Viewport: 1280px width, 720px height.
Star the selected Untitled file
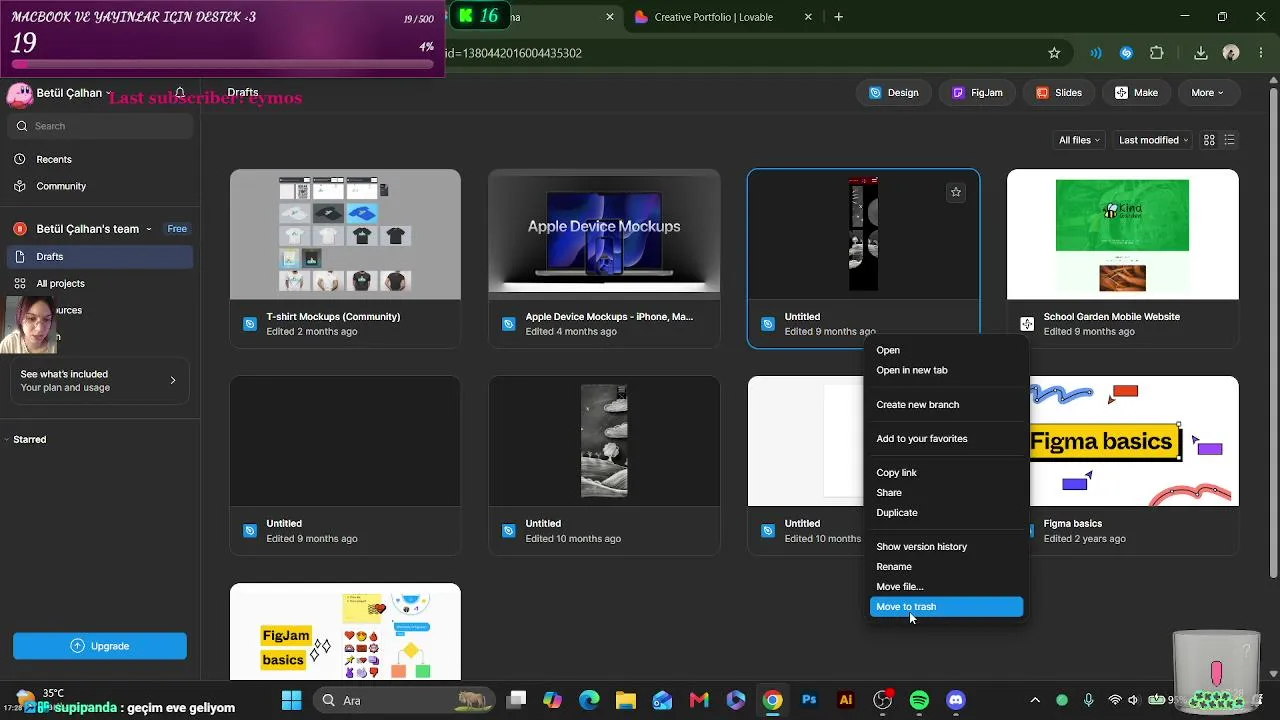click(956, 192)
